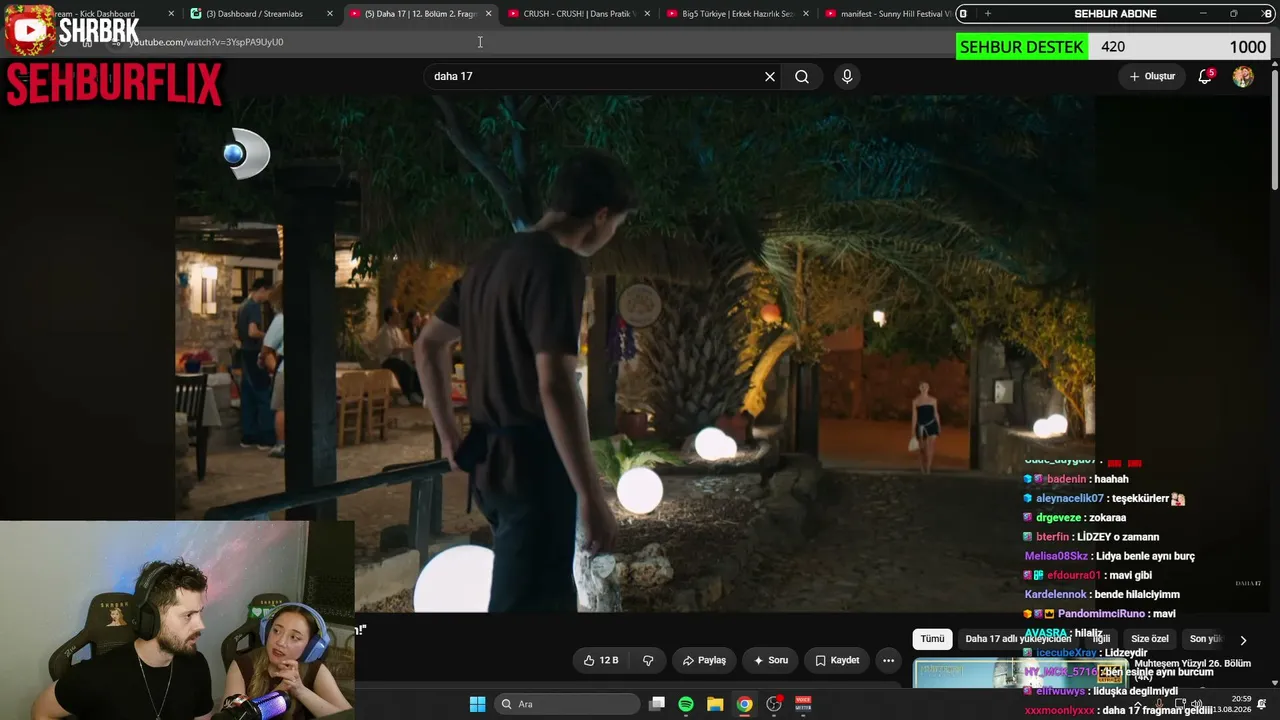Screen dimensions: 1280x720
Task: Click the browser address bar URL
Action: tap(206, 42)
